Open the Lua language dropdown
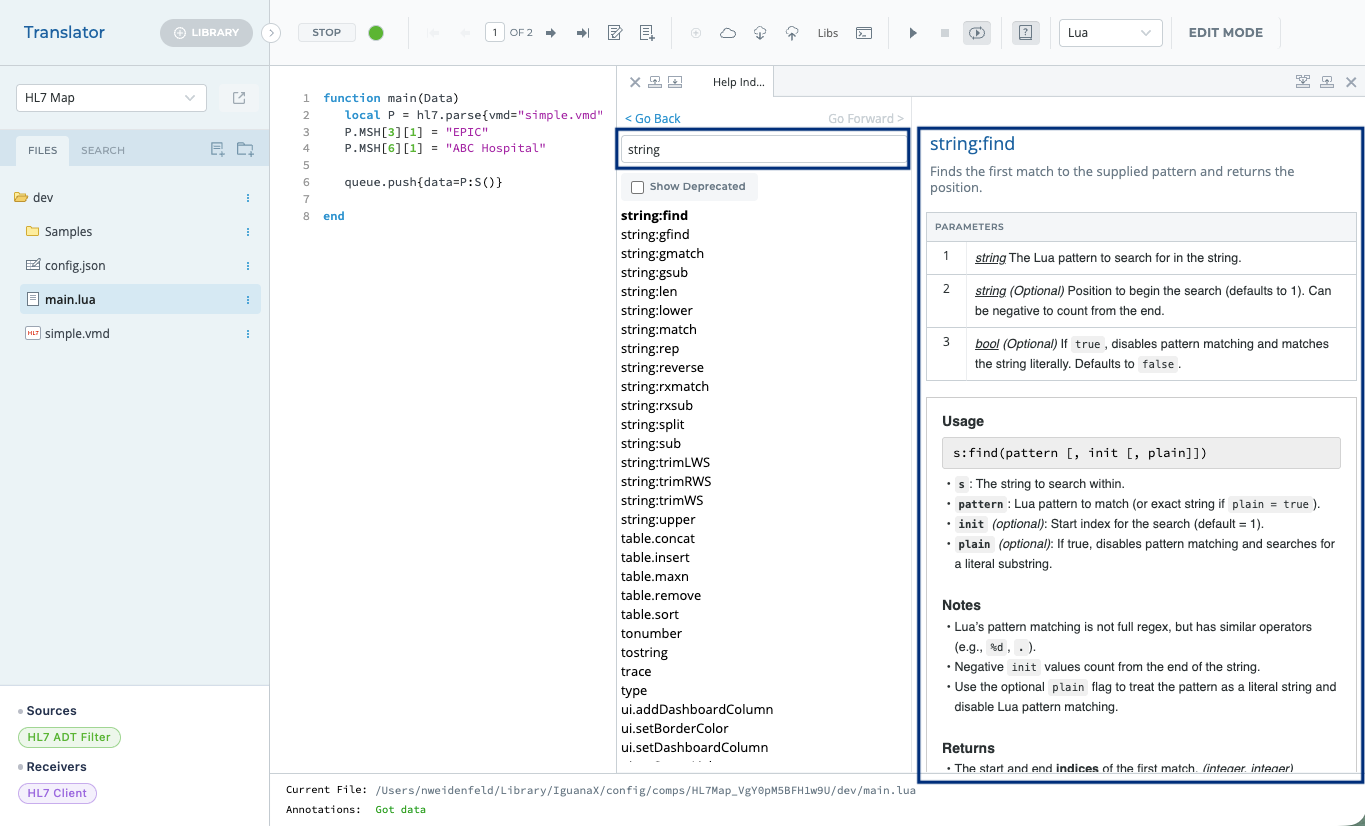This screenshot has height=826, width=1365. (1110, 33)
